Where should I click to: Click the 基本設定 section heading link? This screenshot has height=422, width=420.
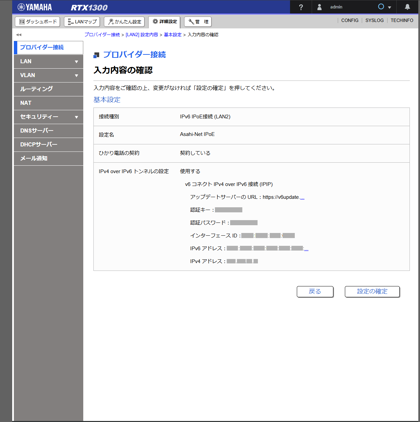pos(107,100)
